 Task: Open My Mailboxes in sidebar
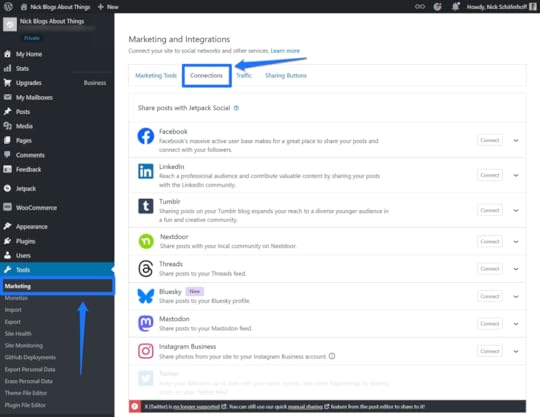pyautogui.click(x=57, y=97)
